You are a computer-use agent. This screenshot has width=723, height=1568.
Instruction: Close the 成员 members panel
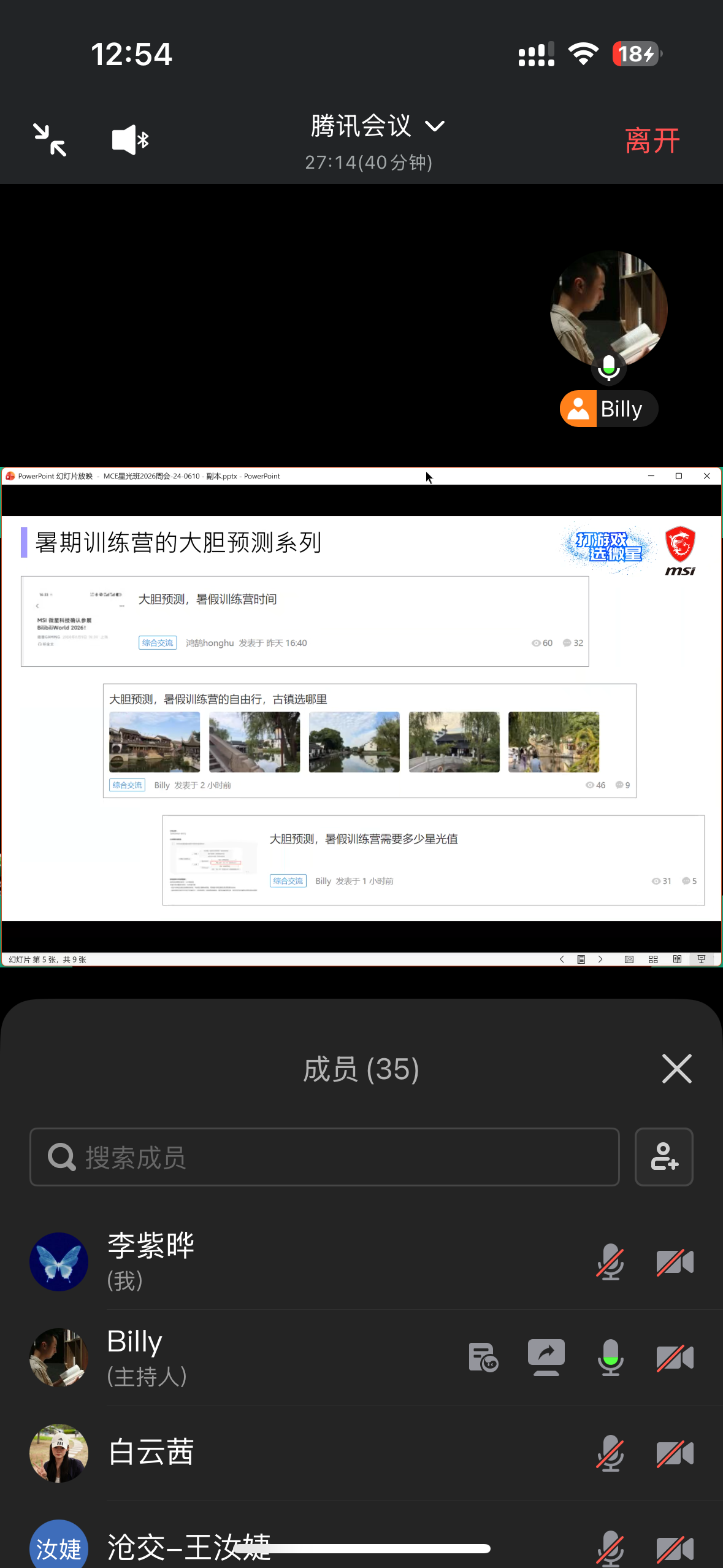pos(677,1069)
